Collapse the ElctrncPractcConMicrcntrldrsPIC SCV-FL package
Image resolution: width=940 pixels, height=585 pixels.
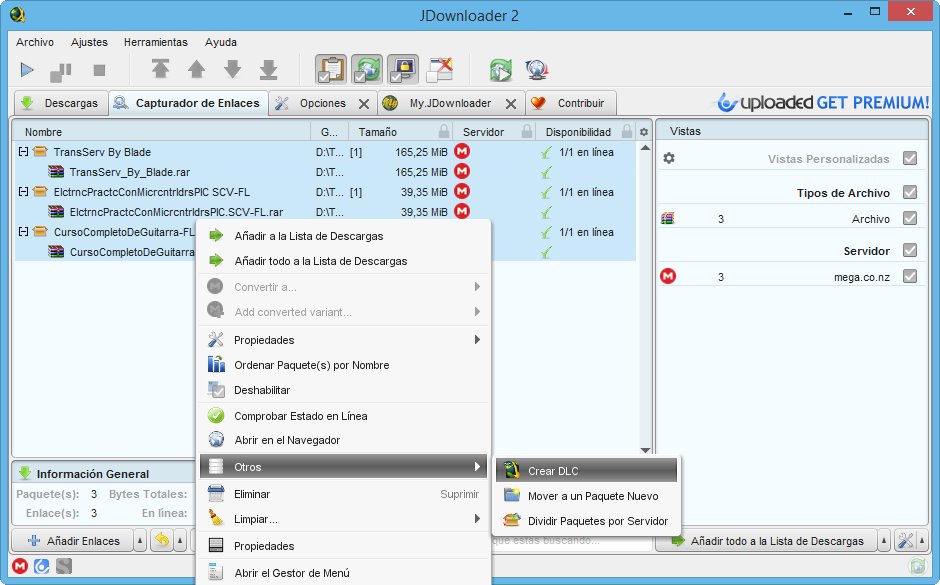(x=23, y=192)
